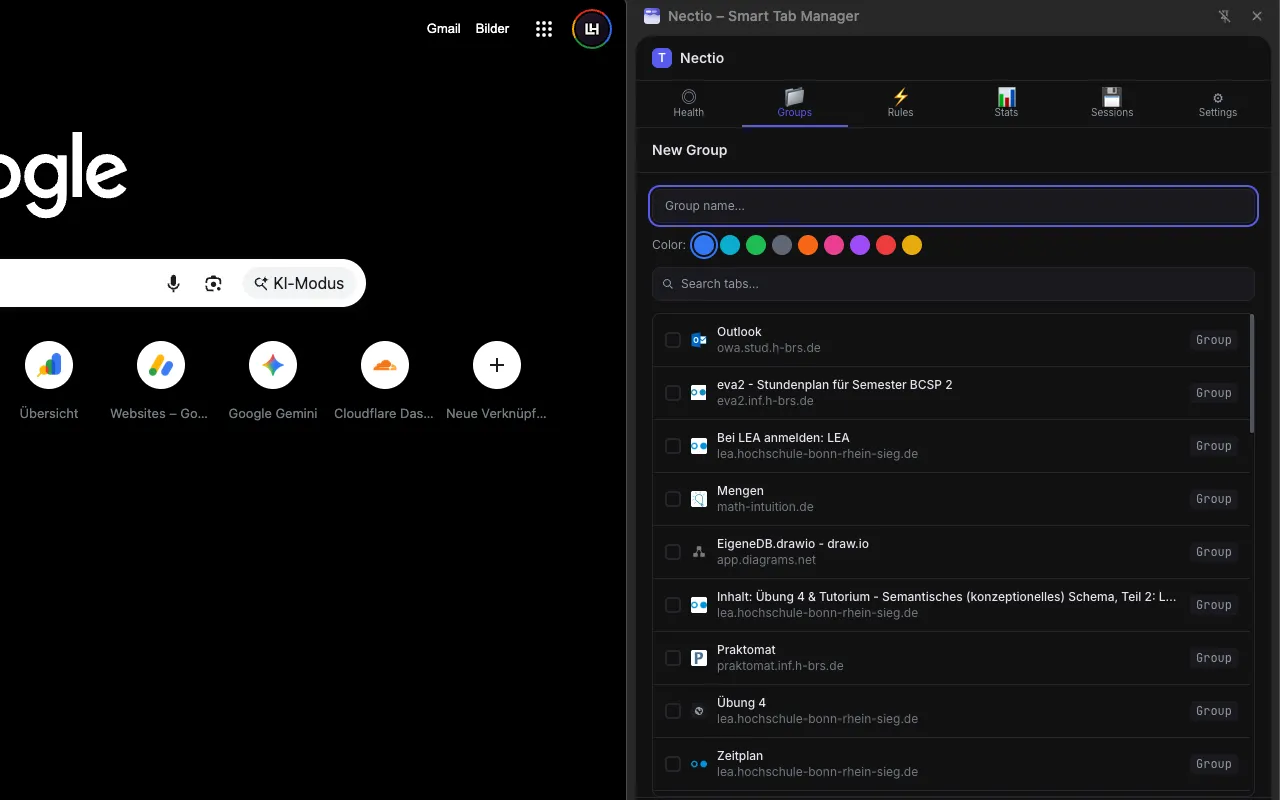This screenshot has height=800, width=1280.
Task: Choose the pink group color
Action: (x=834, y=245)
